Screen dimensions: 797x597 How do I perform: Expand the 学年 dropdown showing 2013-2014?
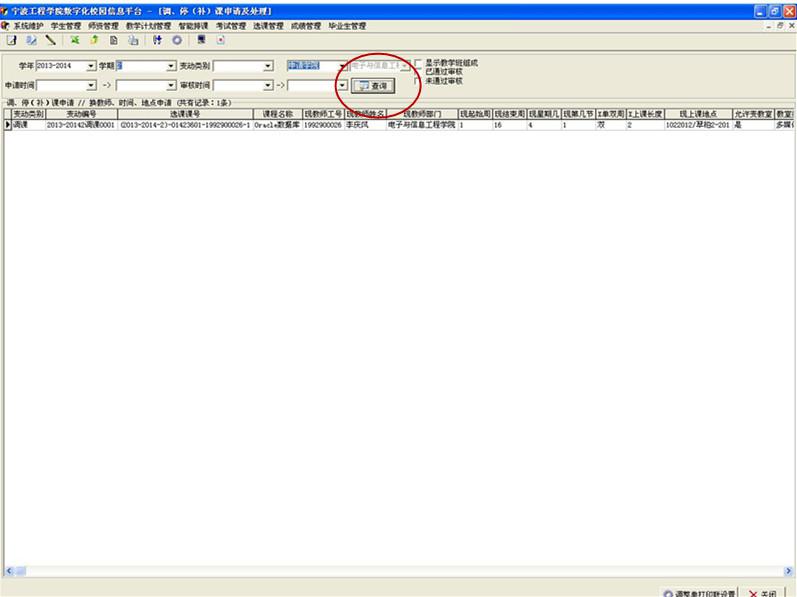91,66
